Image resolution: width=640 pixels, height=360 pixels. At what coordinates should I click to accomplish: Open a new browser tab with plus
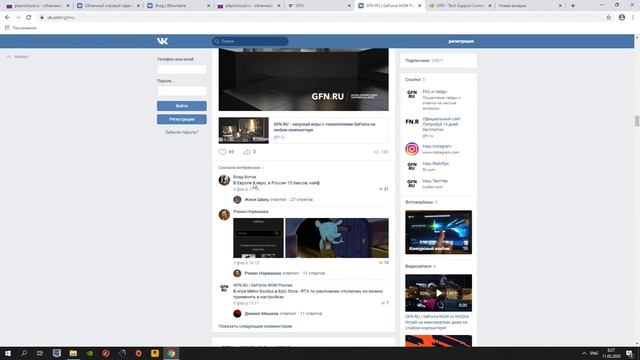pyautogui.click(x=573, y=6)
